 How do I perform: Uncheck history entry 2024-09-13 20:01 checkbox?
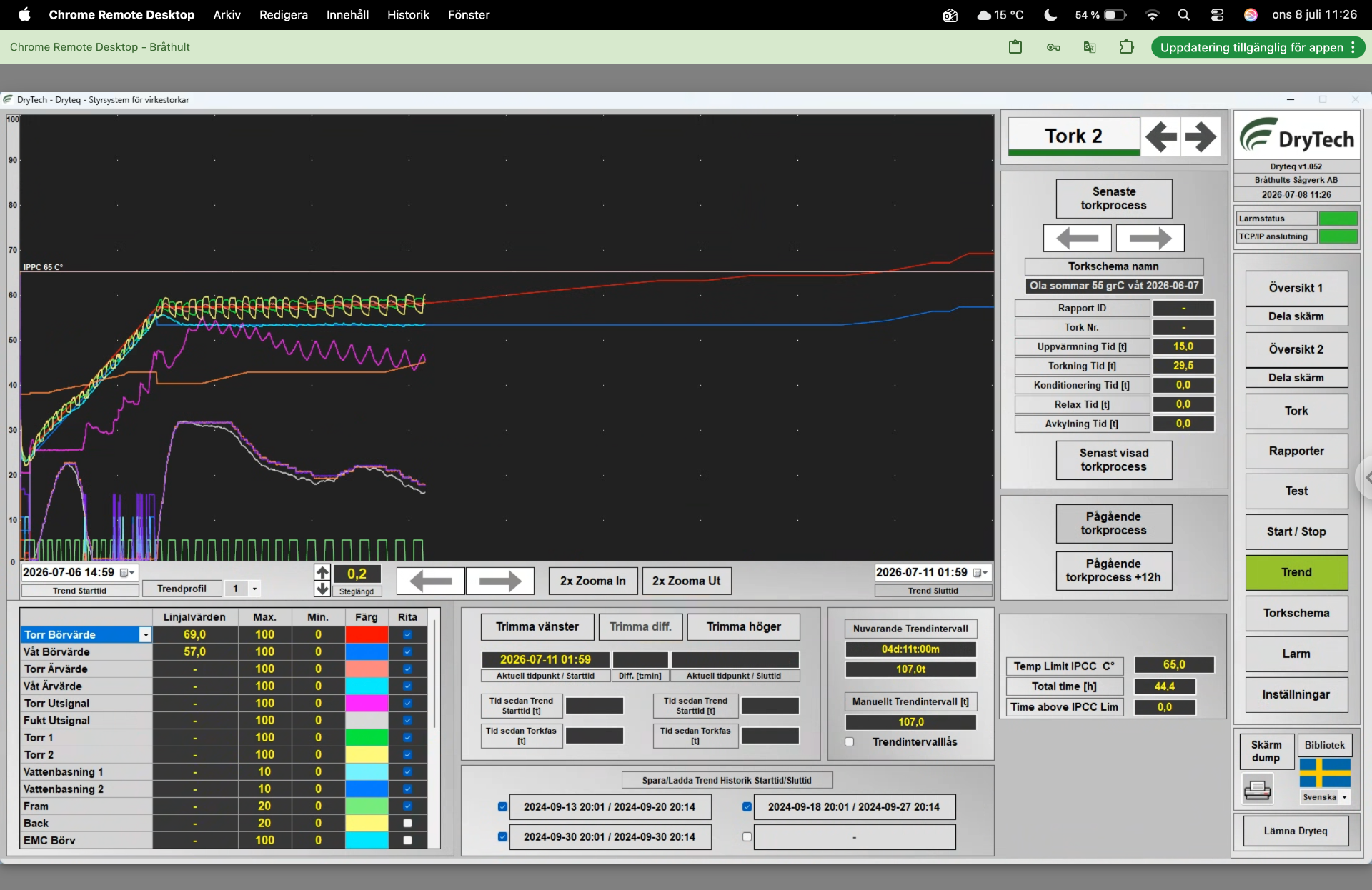tap(503, 806)
